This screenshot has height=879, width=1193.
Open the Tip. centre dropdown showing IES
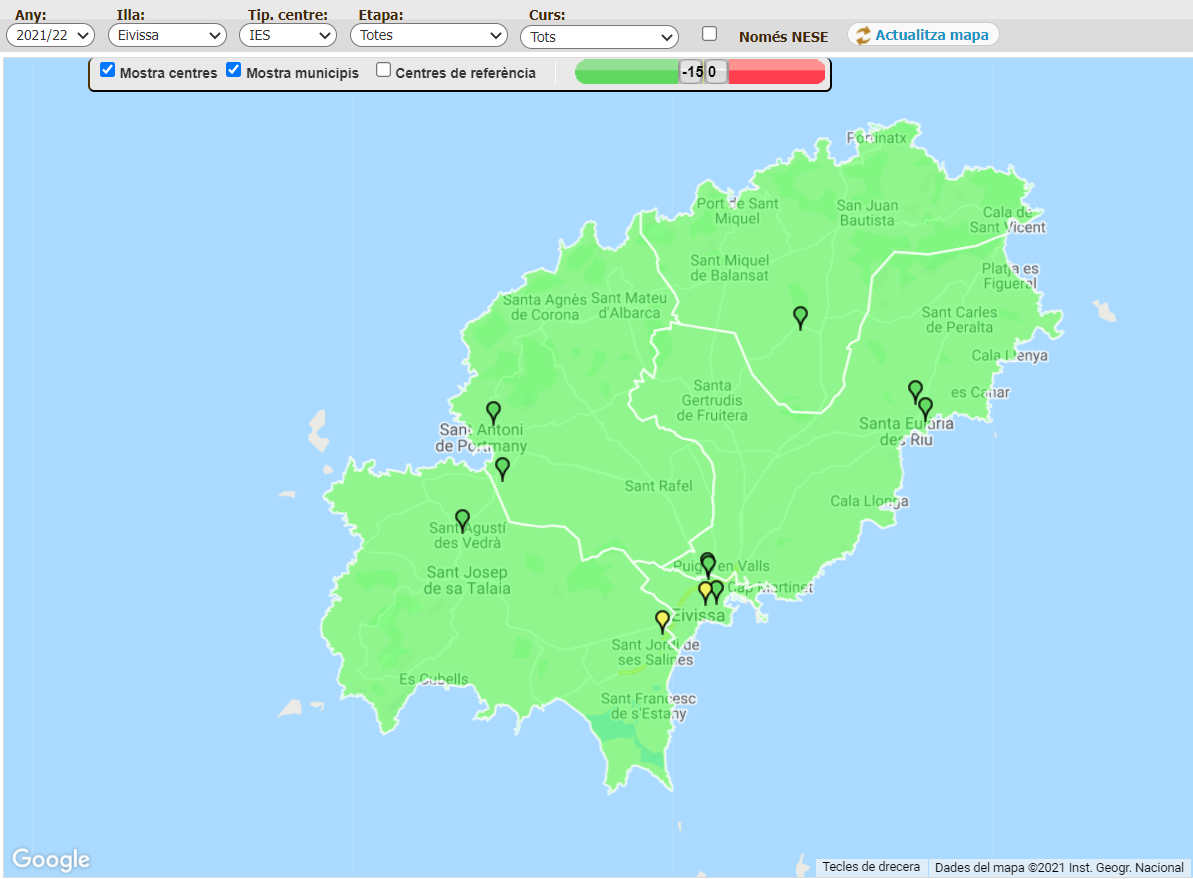(x=287, y=35)
